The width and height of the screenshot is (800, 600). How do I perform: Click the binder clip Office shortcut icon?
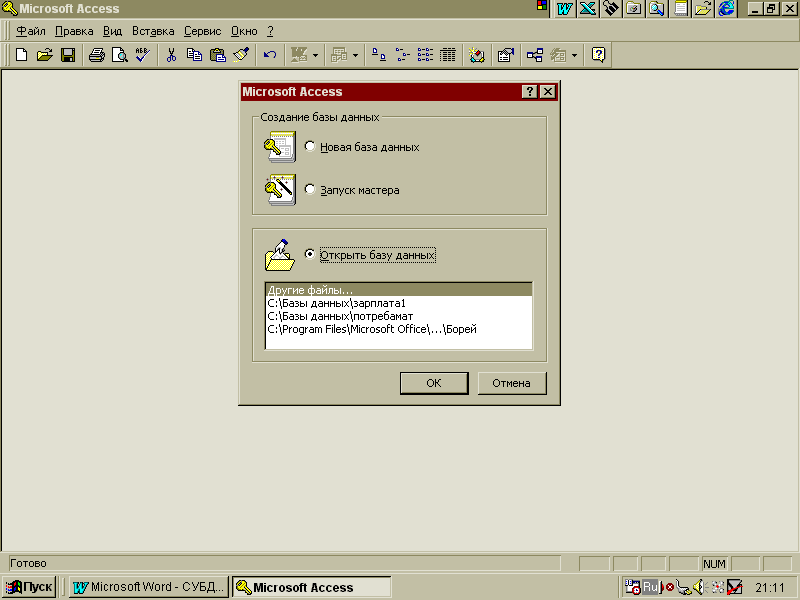tap(611, 8)
